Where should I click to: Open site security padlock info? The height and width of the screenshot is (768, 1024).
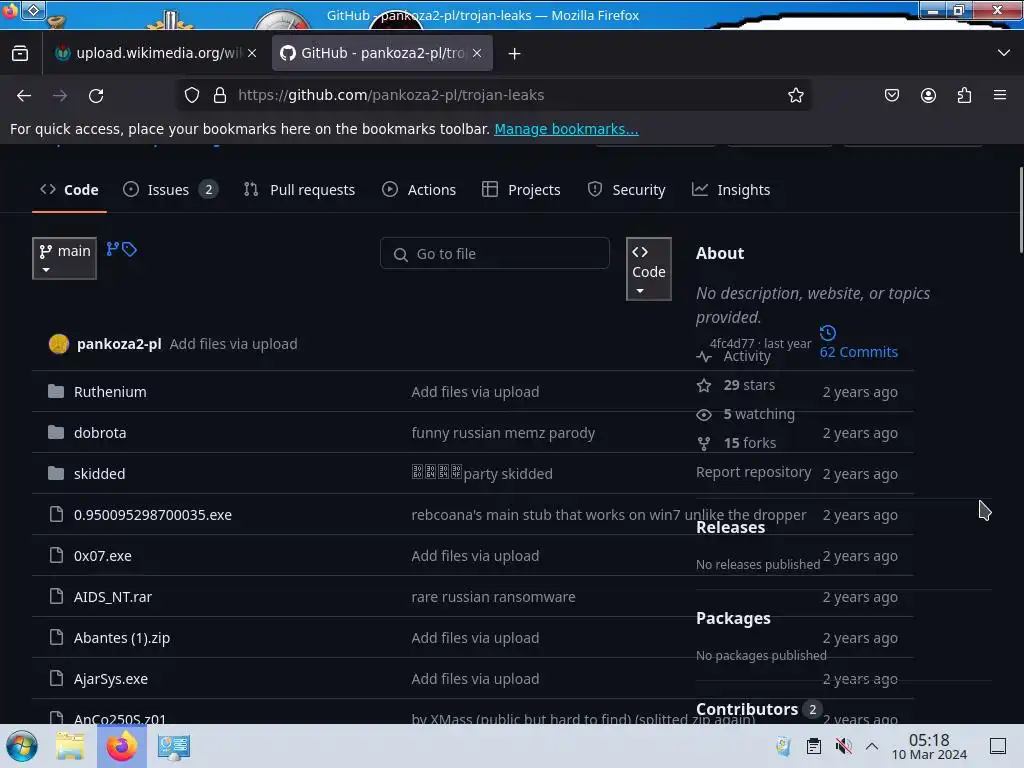click(x=220, y=95)
